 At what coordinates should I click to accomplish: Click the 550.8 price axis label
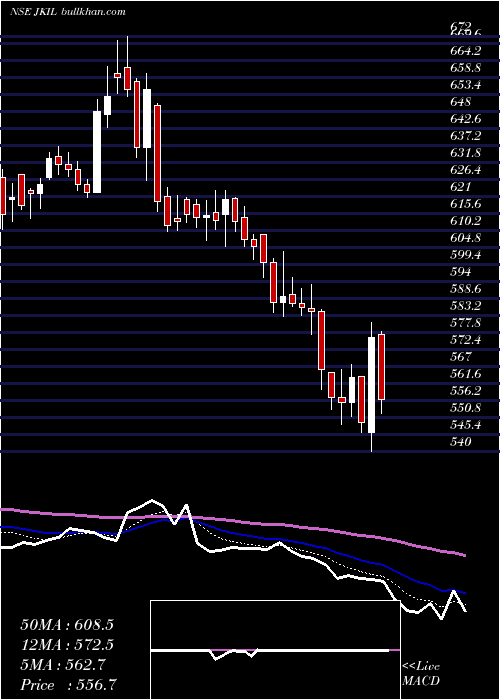tap(466, 408)
